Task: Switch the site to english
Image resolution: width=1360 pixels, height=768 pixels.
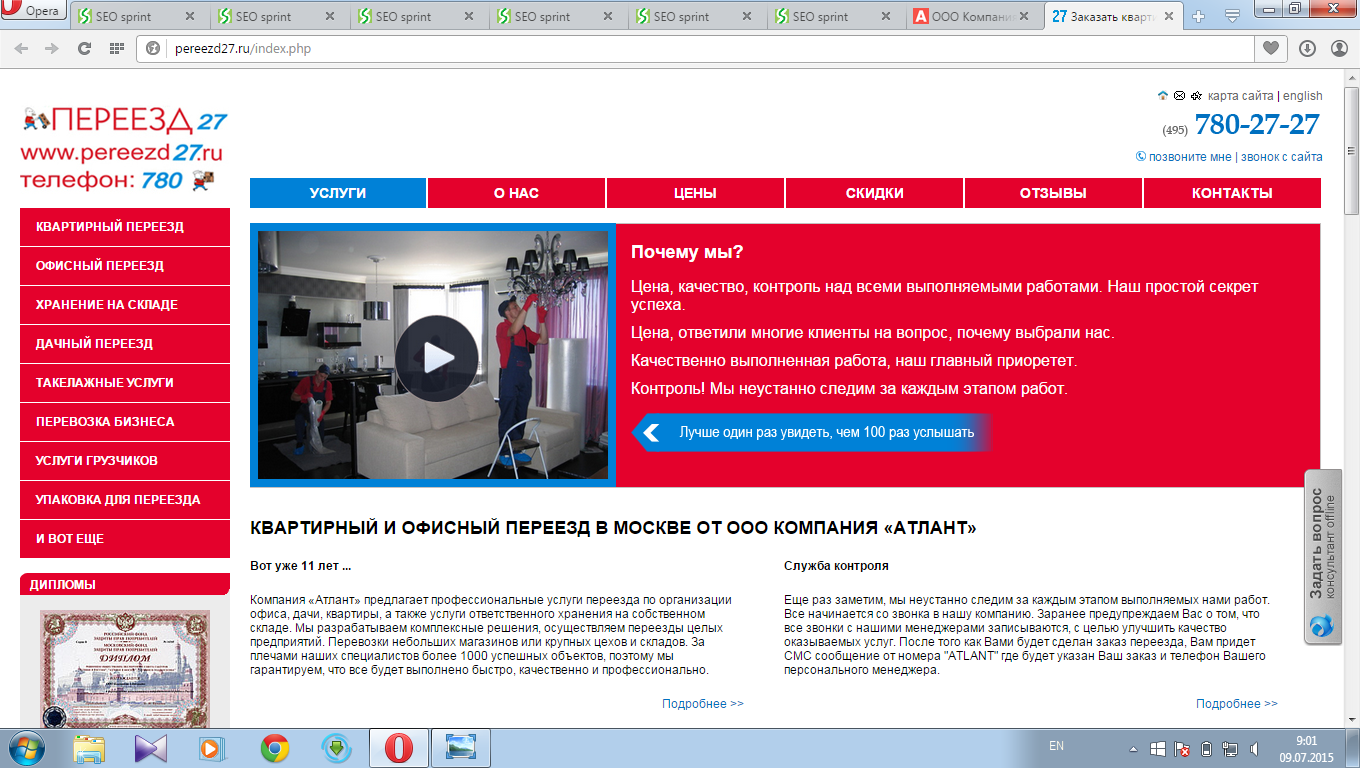Action: tap(1302, 96)
